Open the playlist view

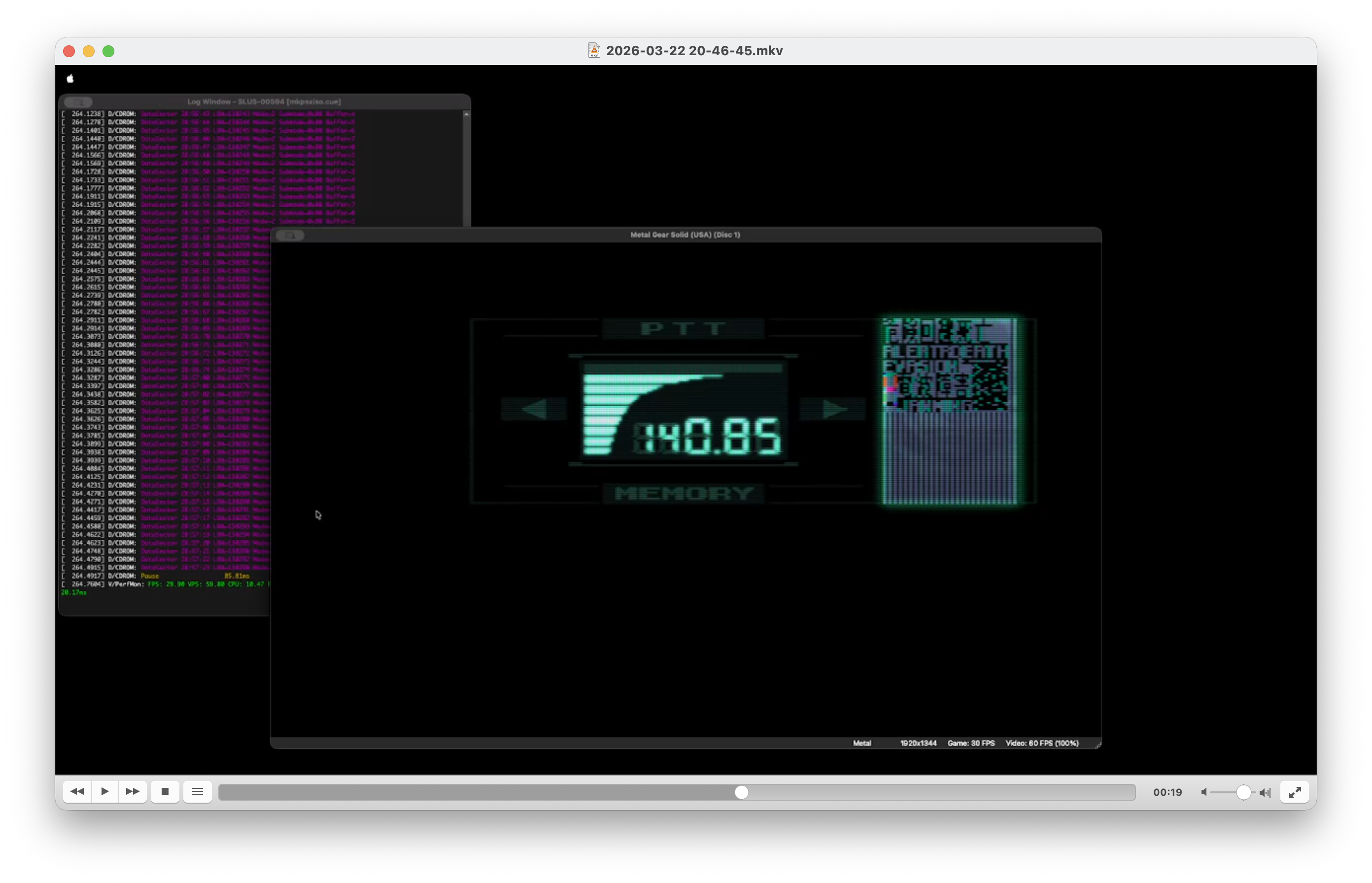click(197, 792)
